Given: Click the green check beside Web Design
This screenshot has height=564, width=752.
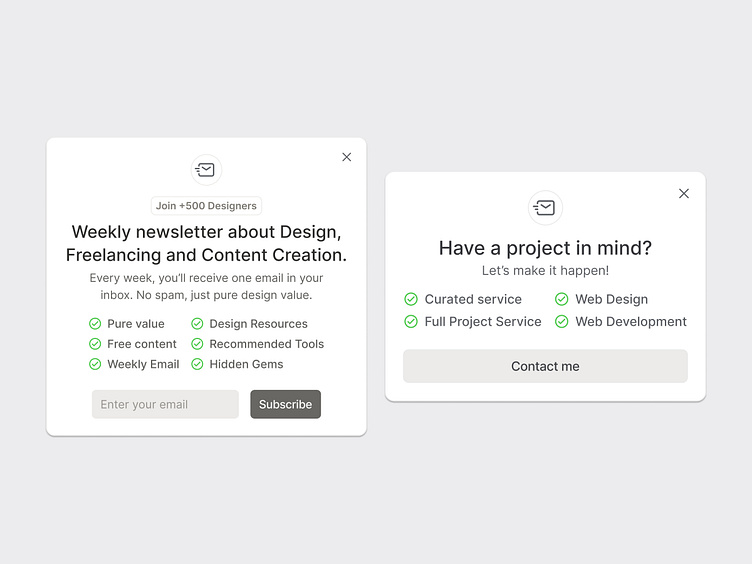Looking at the screenshot, I should point(562,299).
